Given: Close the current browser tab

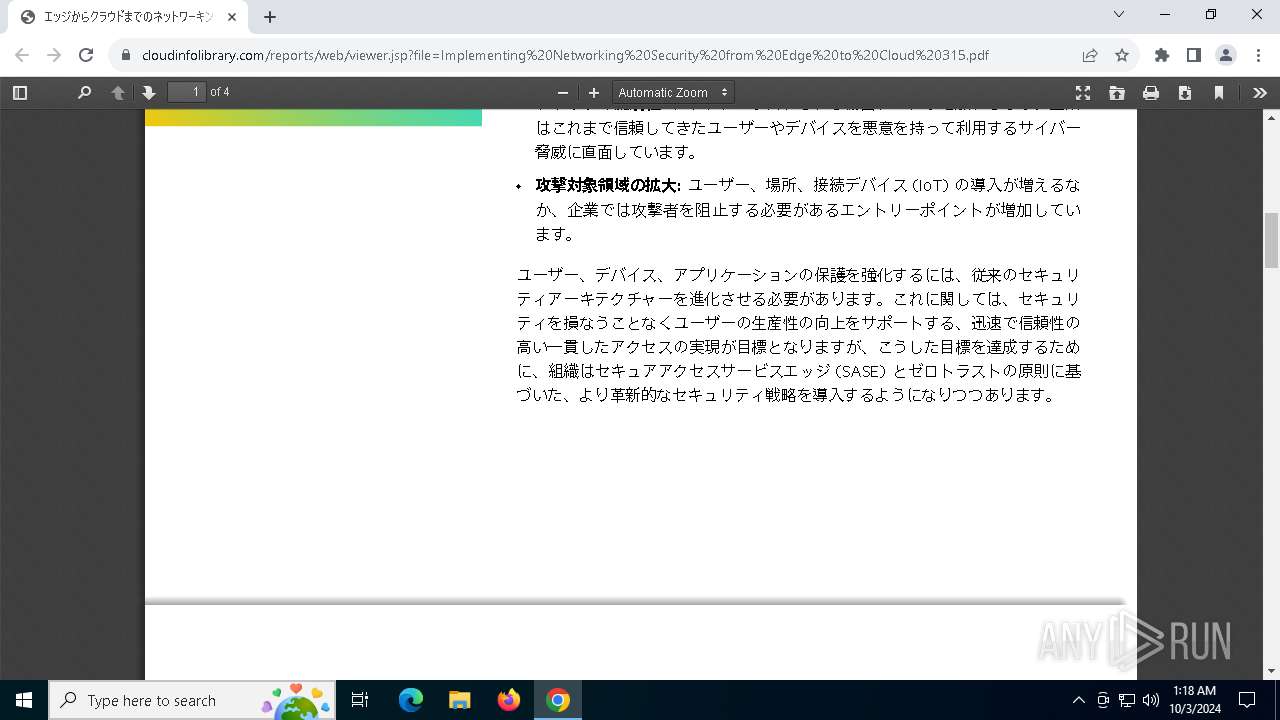Looking at the screenshot, I should pos(231,17).
